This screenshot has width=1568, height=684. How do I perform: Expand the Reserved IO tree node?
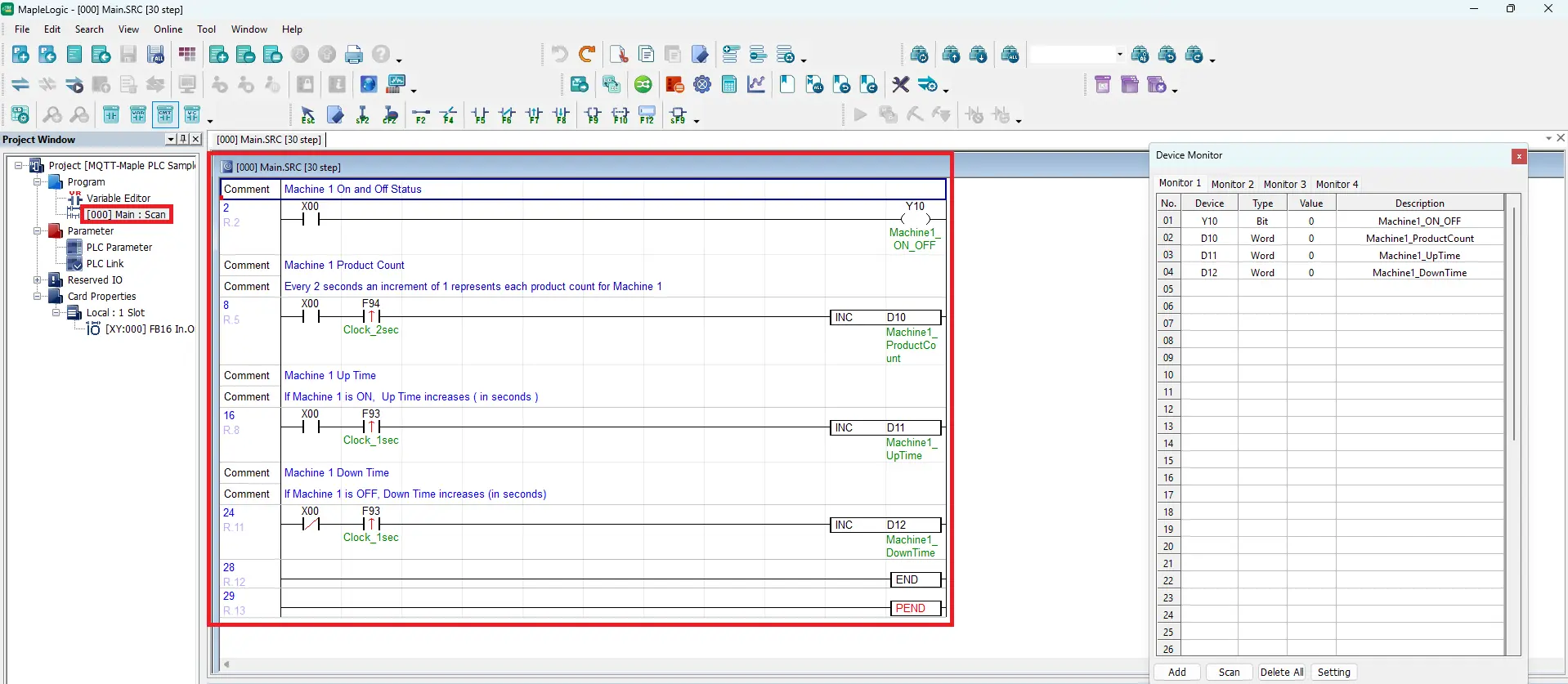click(x=38, y=280)
